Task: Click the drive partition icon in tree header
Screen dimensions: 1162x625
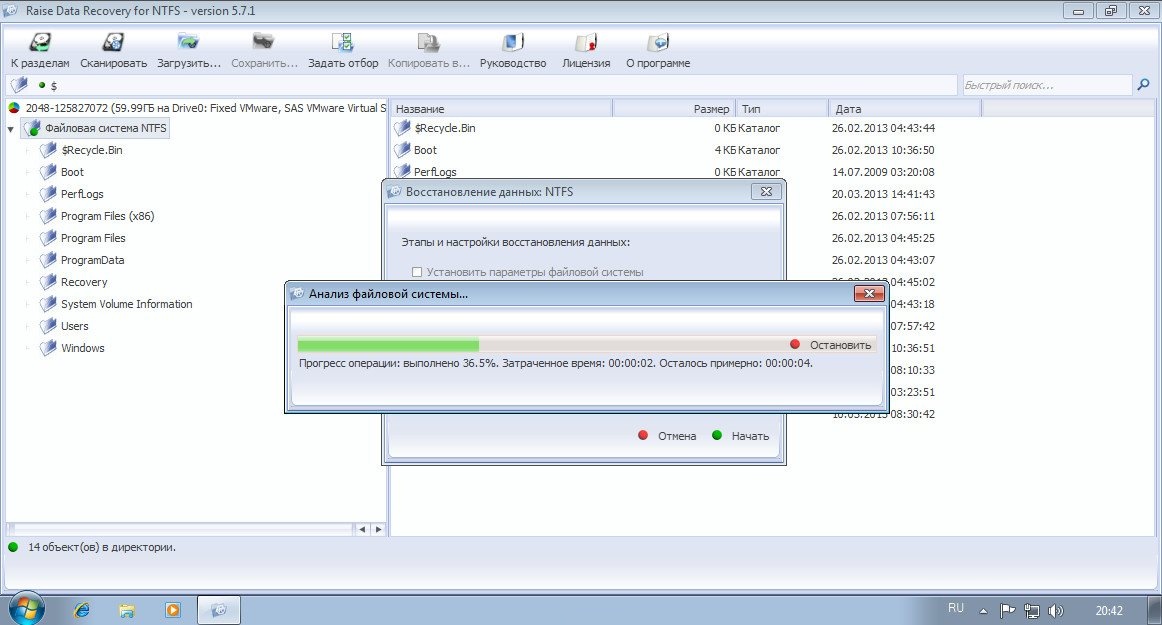Action: 14,108
